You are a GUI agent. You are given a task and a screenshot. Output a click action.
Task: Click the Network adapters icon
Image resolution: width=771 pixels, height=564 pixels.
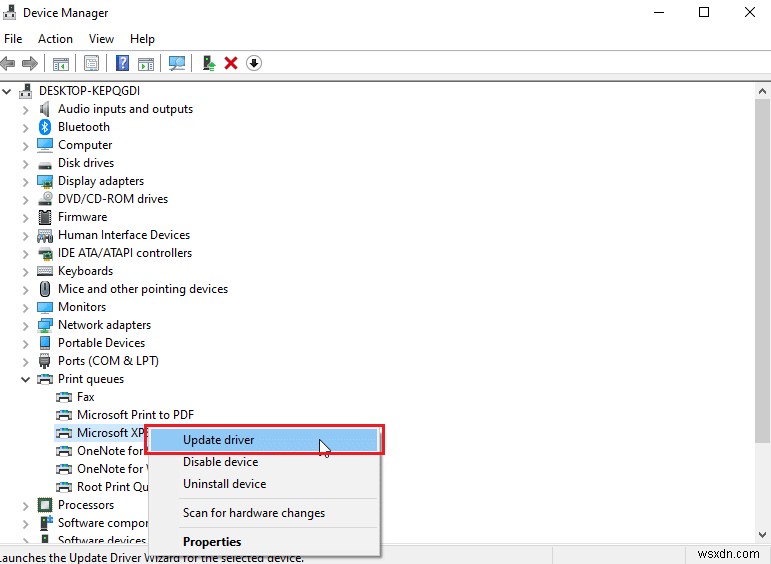click(x=45, y=325)
